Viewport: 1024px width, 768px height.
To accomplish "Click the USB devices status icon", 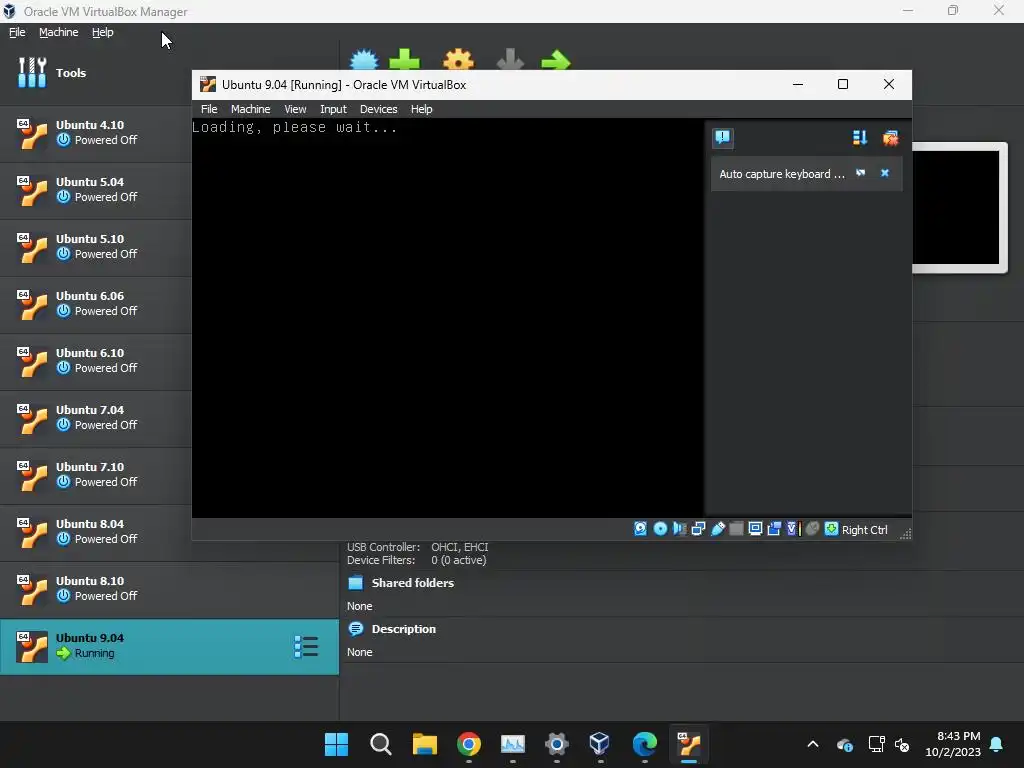I will pyautogui.click(x=718, y=529).
